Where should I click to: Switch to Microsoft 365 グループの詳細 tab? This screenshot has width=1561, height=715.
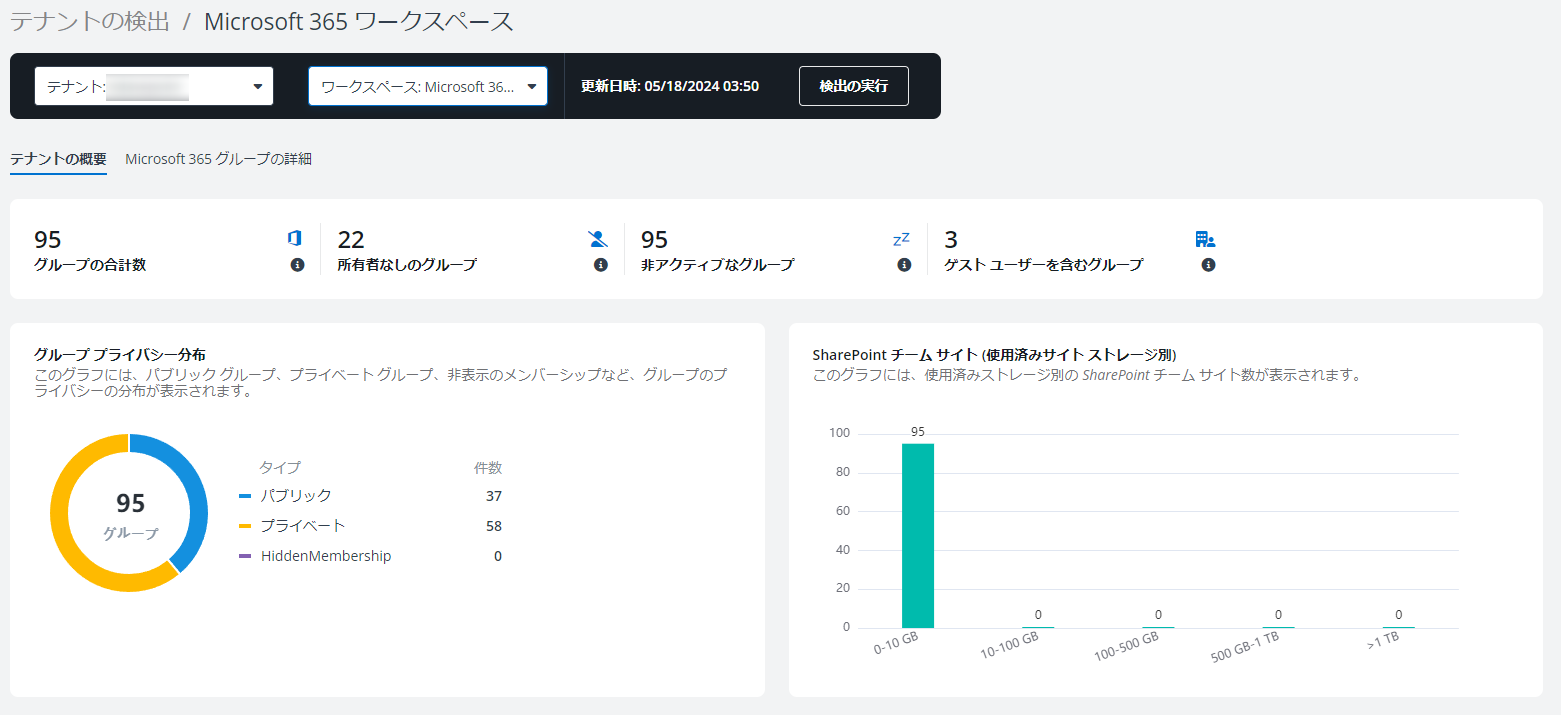click(218, 159)
